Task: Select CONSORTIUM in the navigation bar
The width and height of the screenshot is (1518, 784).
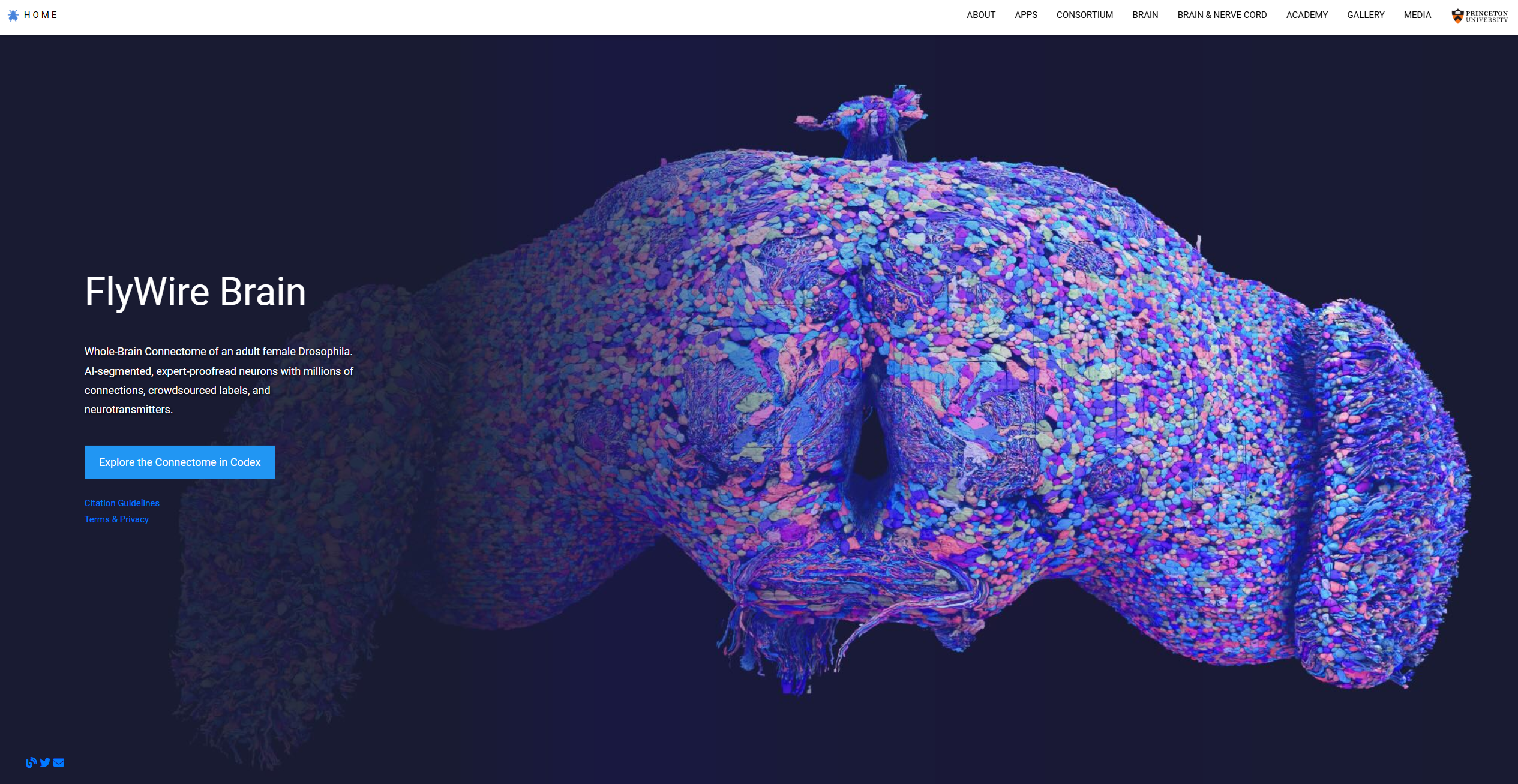Action: pyautogui.click(x=1084, y=15)
